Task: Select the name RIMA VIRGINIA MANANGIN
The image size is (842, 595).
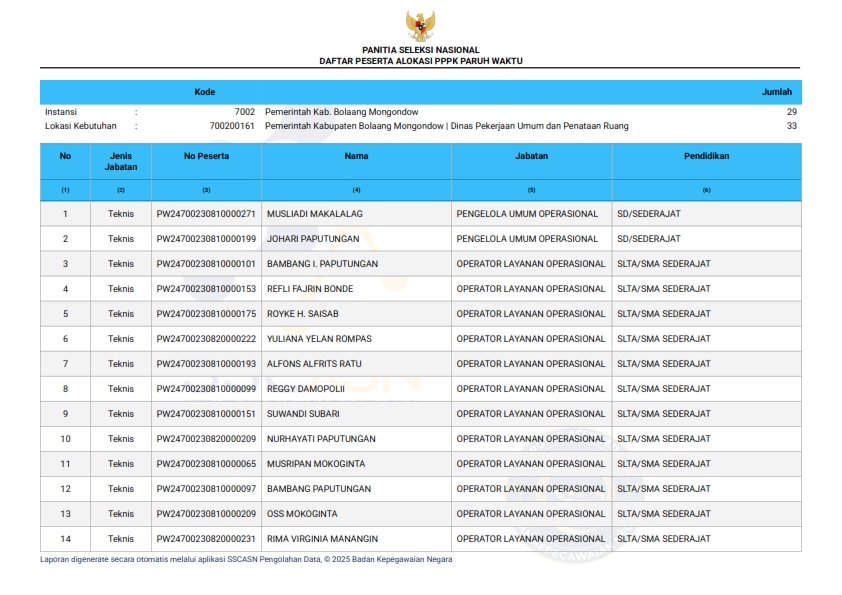Action: click(322, 539)
